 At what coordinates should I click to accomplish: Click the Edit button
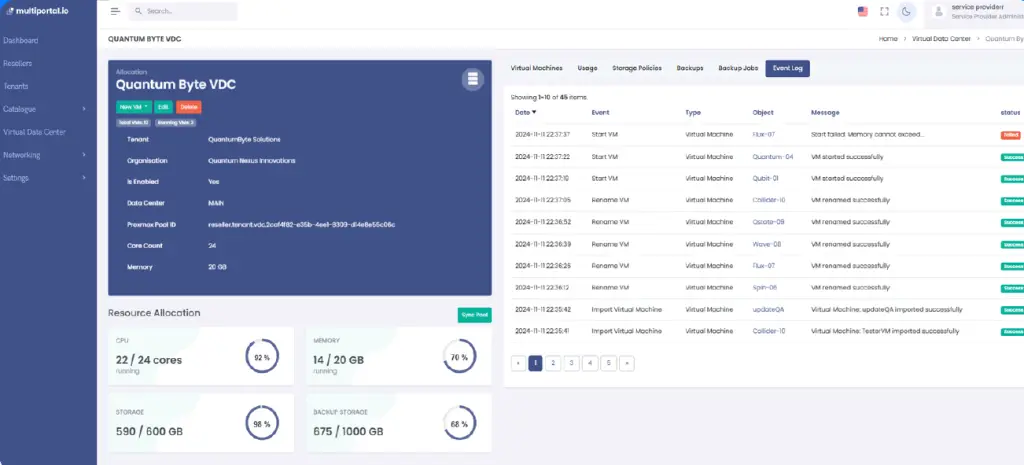163,107
